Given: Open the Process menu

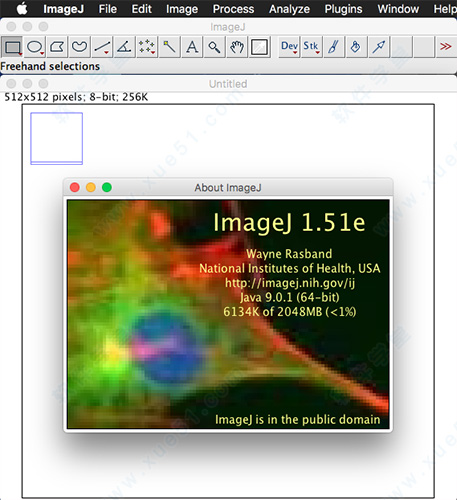Looking at the screenshot, I should [233, 9].
